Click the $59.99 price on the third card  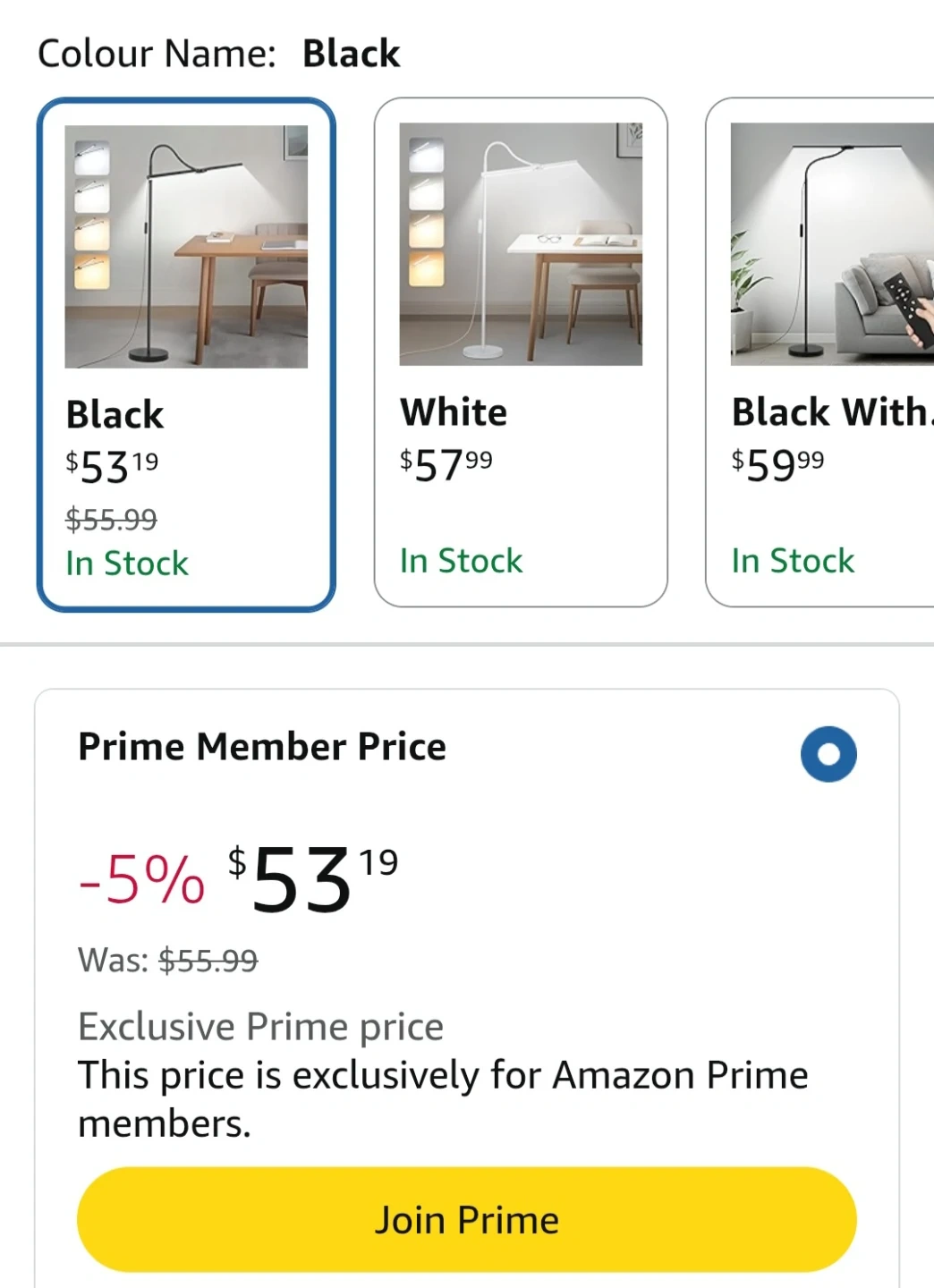pos(777,465)
